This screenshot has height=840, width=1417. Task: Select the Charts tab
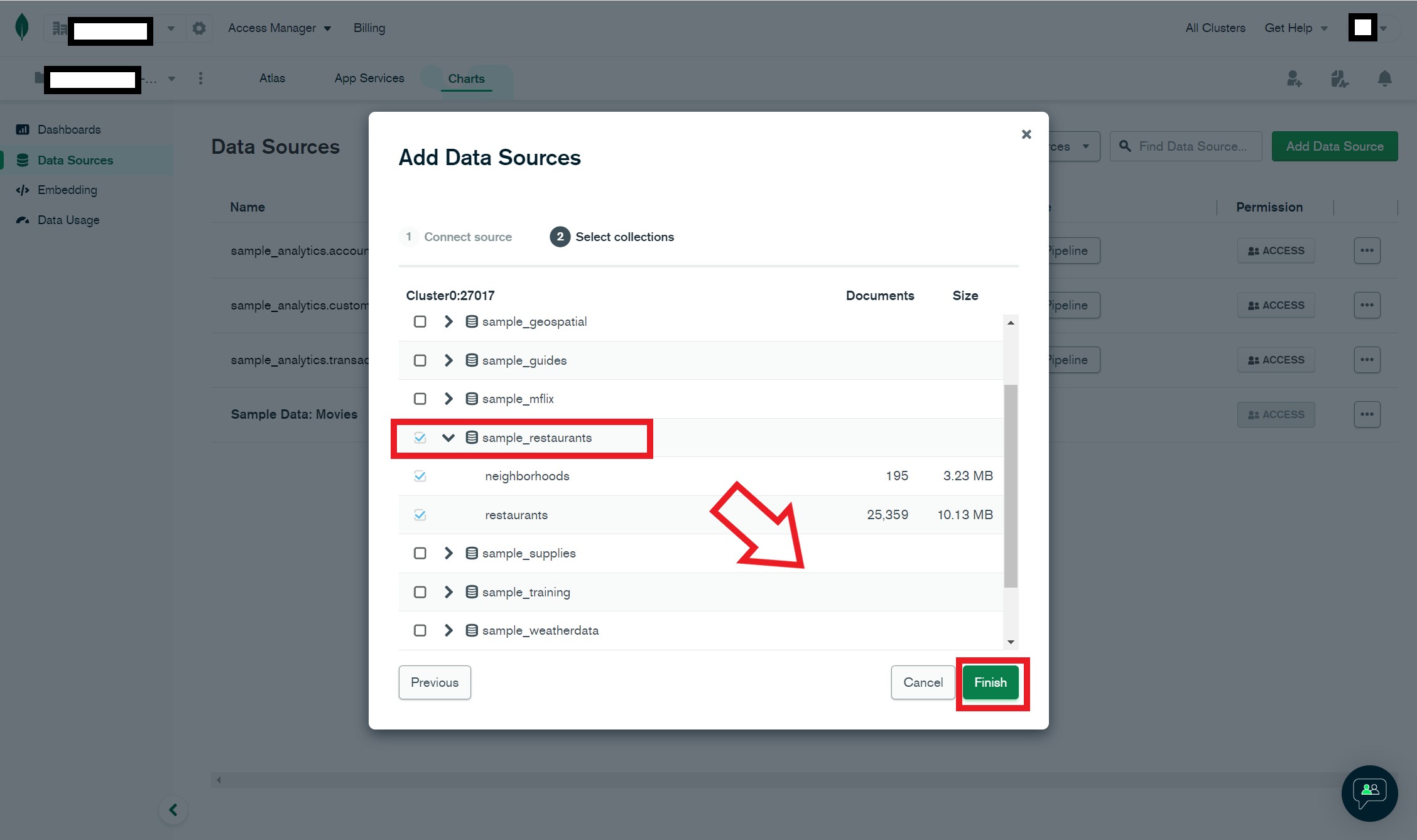click(x=466, y=78)
